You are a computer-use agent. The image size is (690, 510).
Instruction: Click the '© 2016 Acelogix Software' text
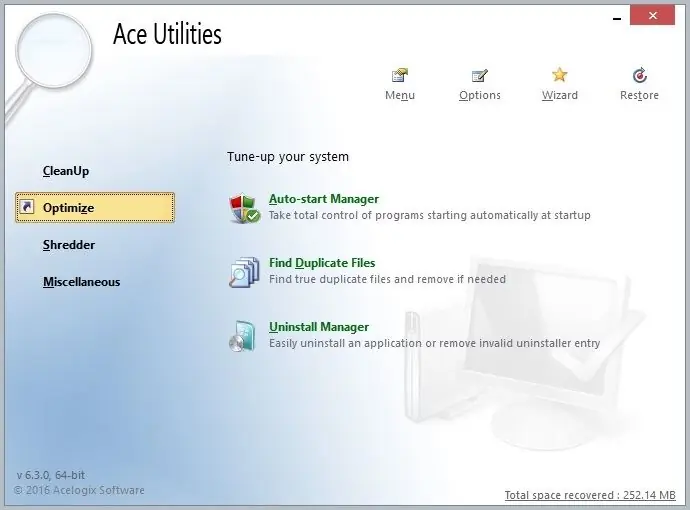[x=79, y=490]
